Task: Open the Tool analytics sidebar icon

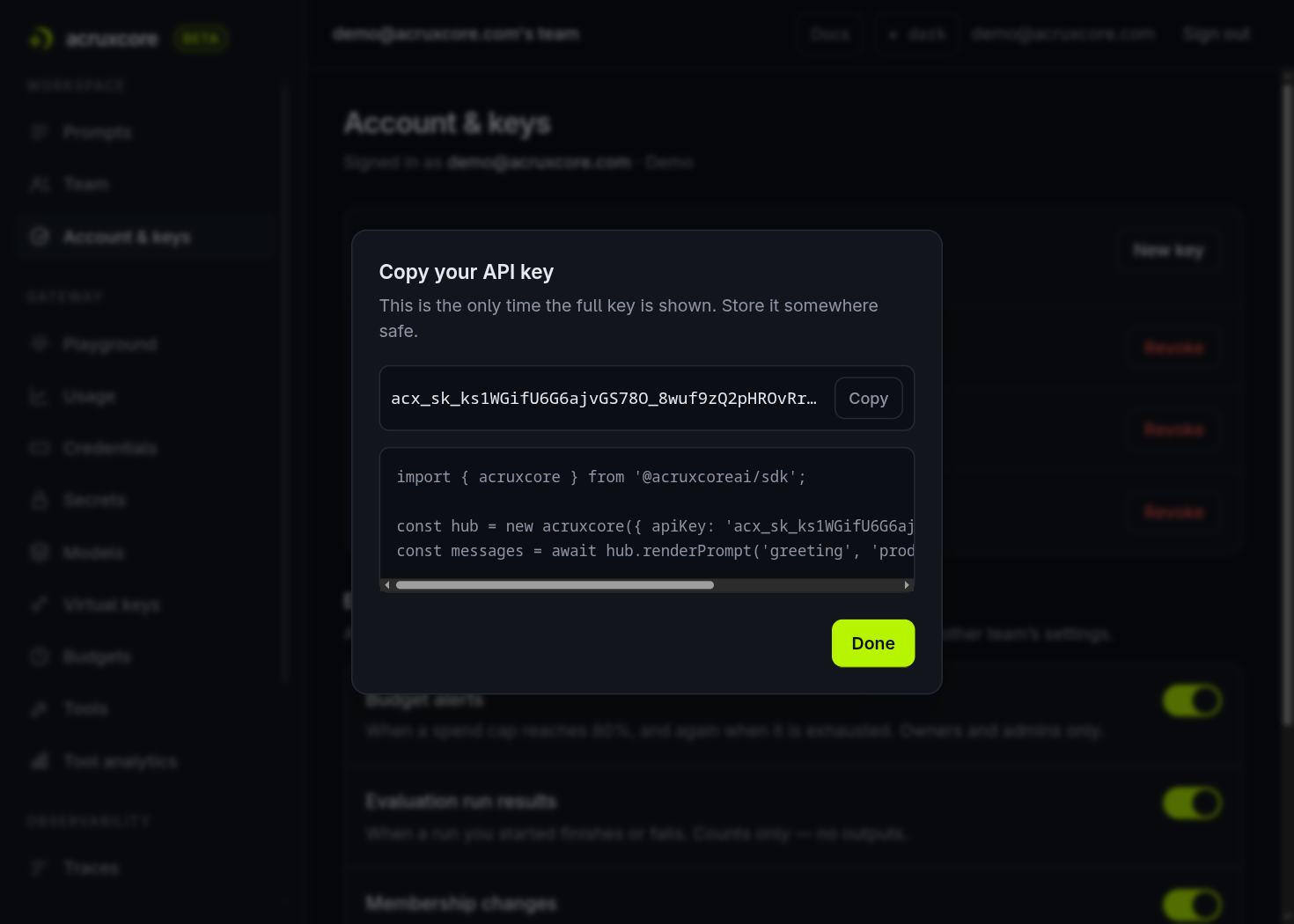Action: tap(39, 761)
